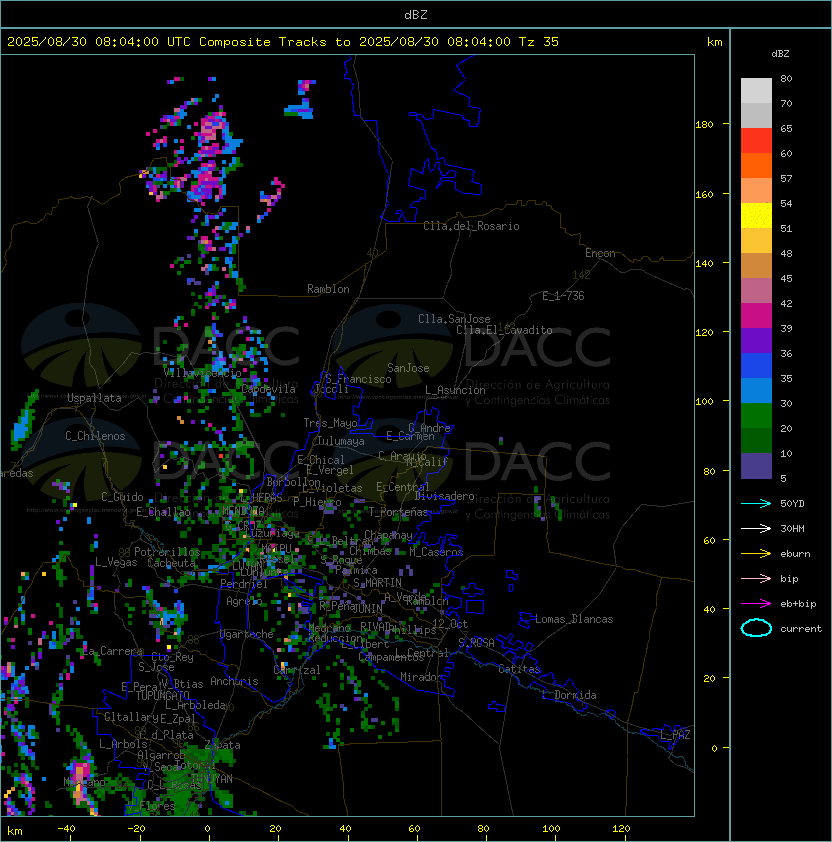Click the Perdriel map label
Screen dimensions: 832x842
(x=244, y=584)
